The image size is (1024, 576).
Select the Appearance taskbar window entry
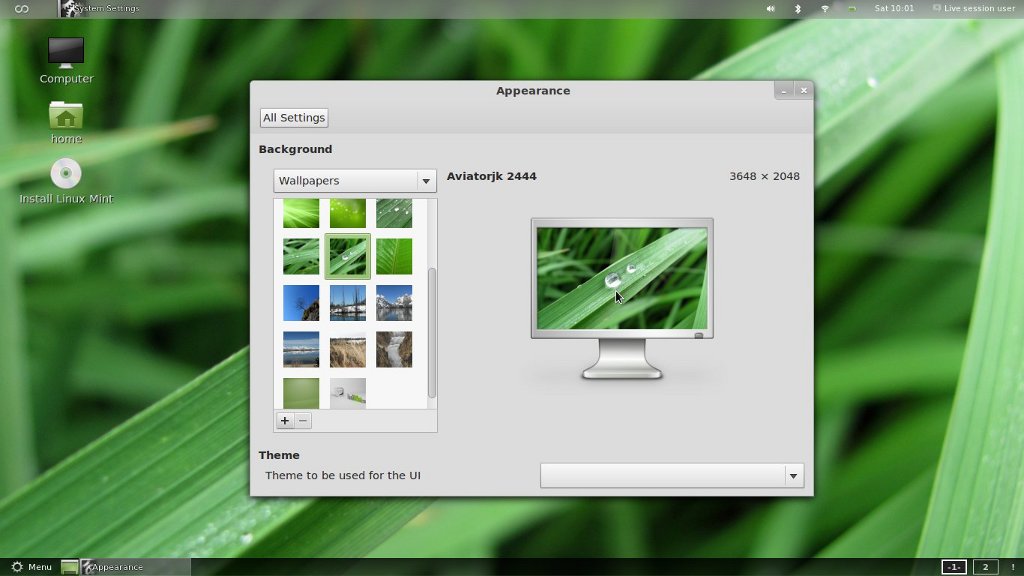135,567
